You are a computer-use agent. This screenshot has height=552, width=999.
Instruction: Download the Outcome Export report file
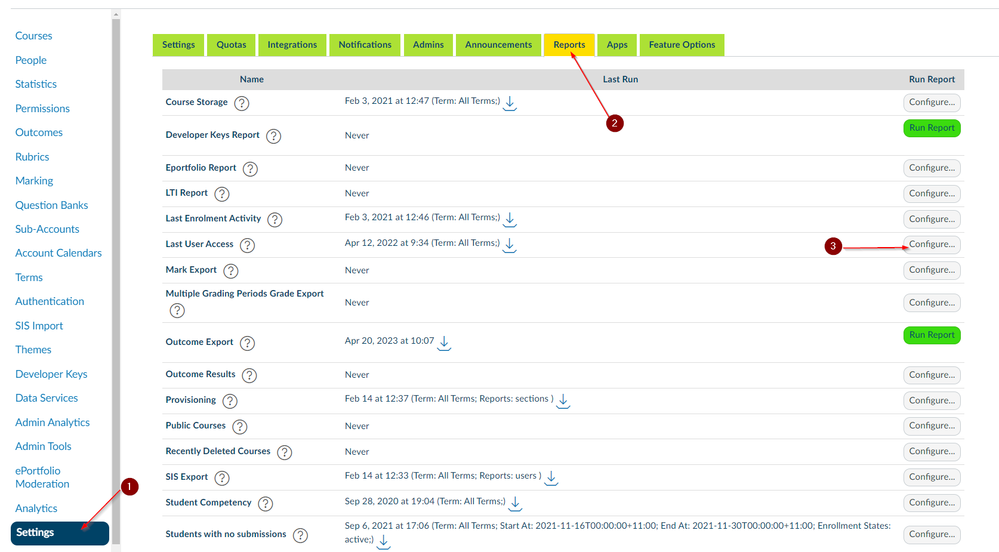click(444, 342)
